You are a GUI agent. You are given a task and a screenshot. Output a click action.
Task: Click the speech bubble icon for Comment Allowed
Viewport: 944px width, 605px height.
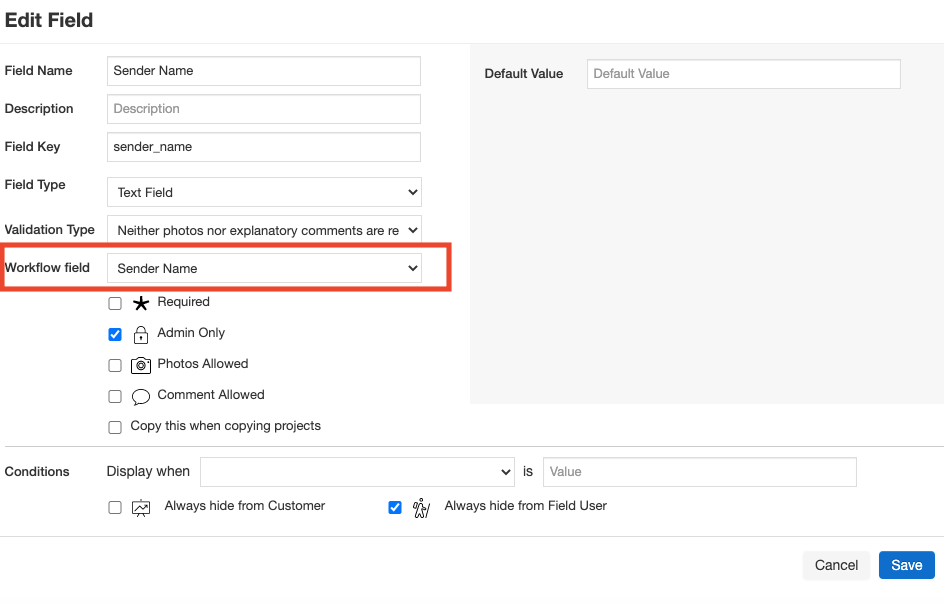[140, 395]
